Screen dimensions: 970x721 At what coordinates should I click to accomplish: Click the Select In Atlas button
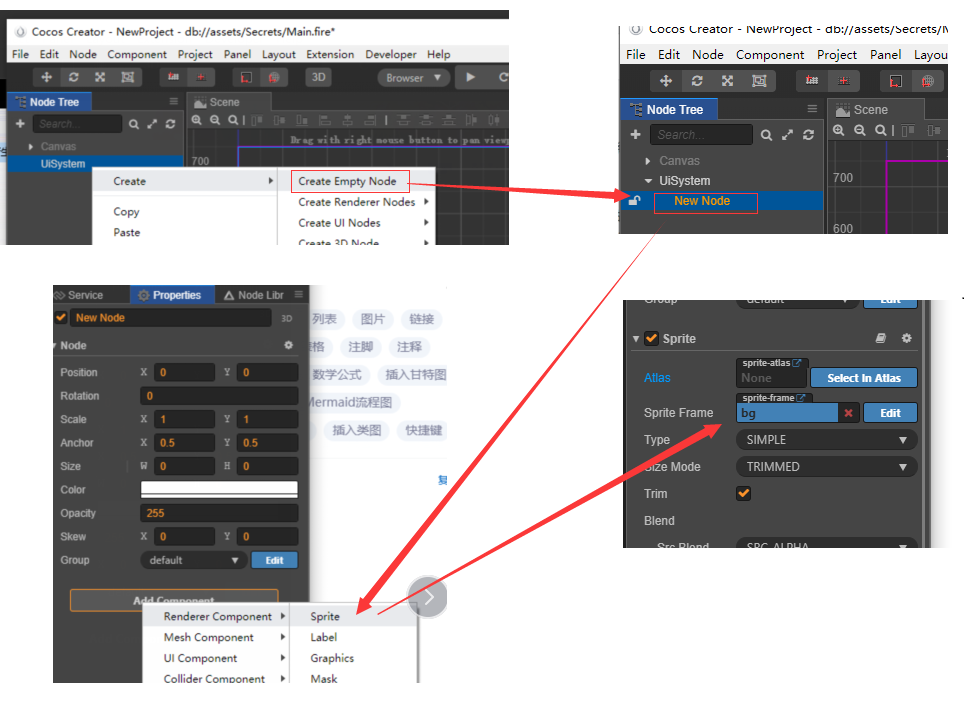[863, 377]
